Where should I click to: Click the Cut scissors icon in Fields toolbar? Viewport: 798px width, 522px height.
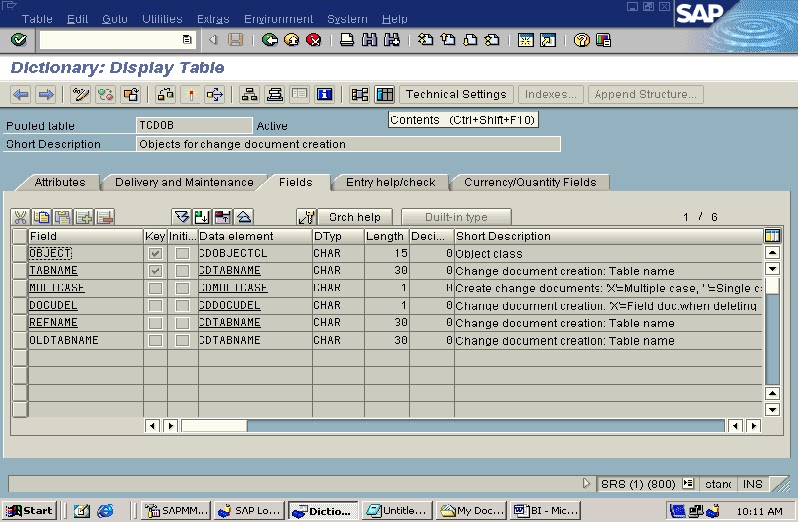[x=20, y=217]
